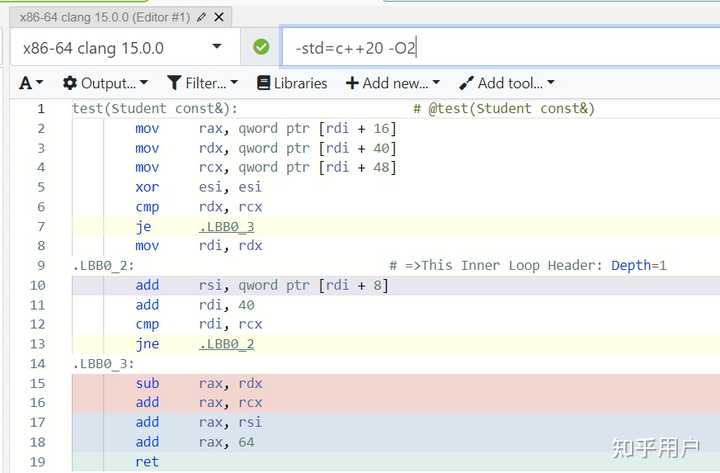Select the x86-64 clang 15.0.0 (Editor #1) tab
This screenshot has width=720, height=473.
[105, 17]
